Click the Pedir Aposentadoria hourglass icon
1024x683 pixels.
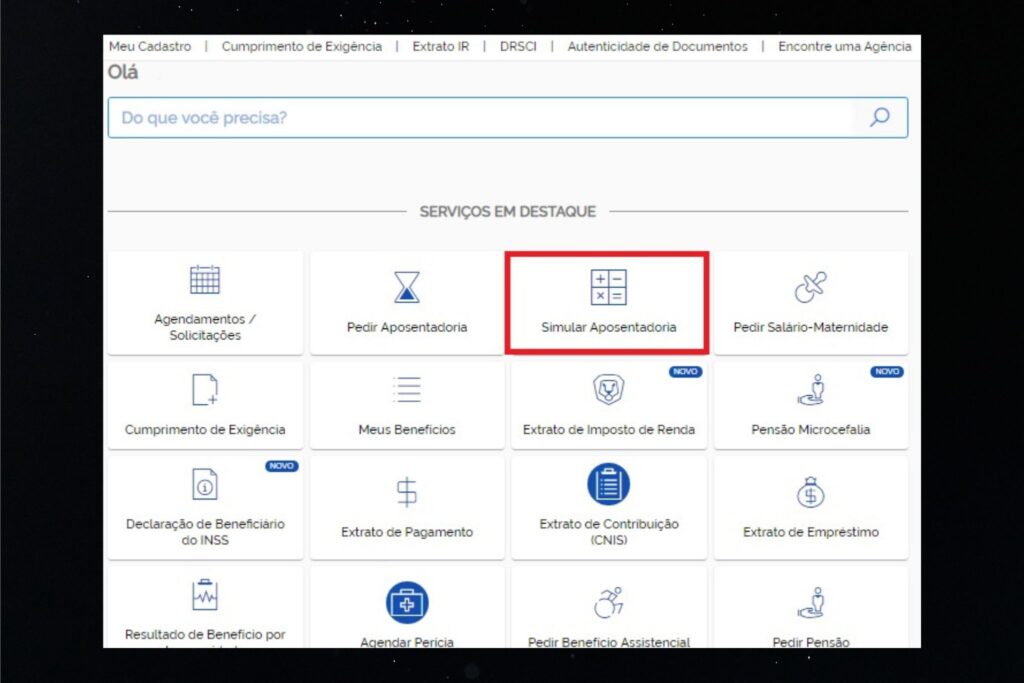[x=406, y=288]
